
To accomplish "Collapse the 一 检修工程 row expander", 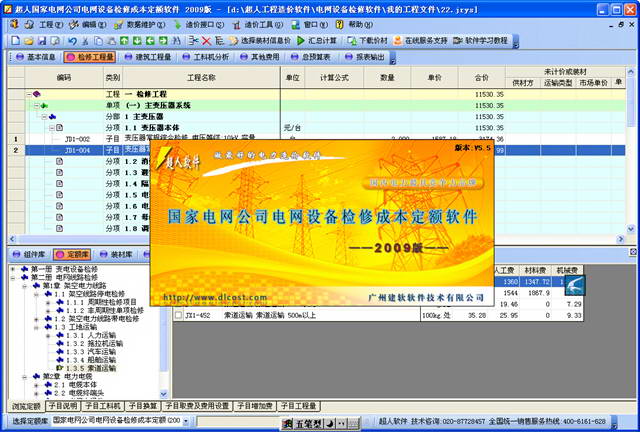I will click(29, 94).
